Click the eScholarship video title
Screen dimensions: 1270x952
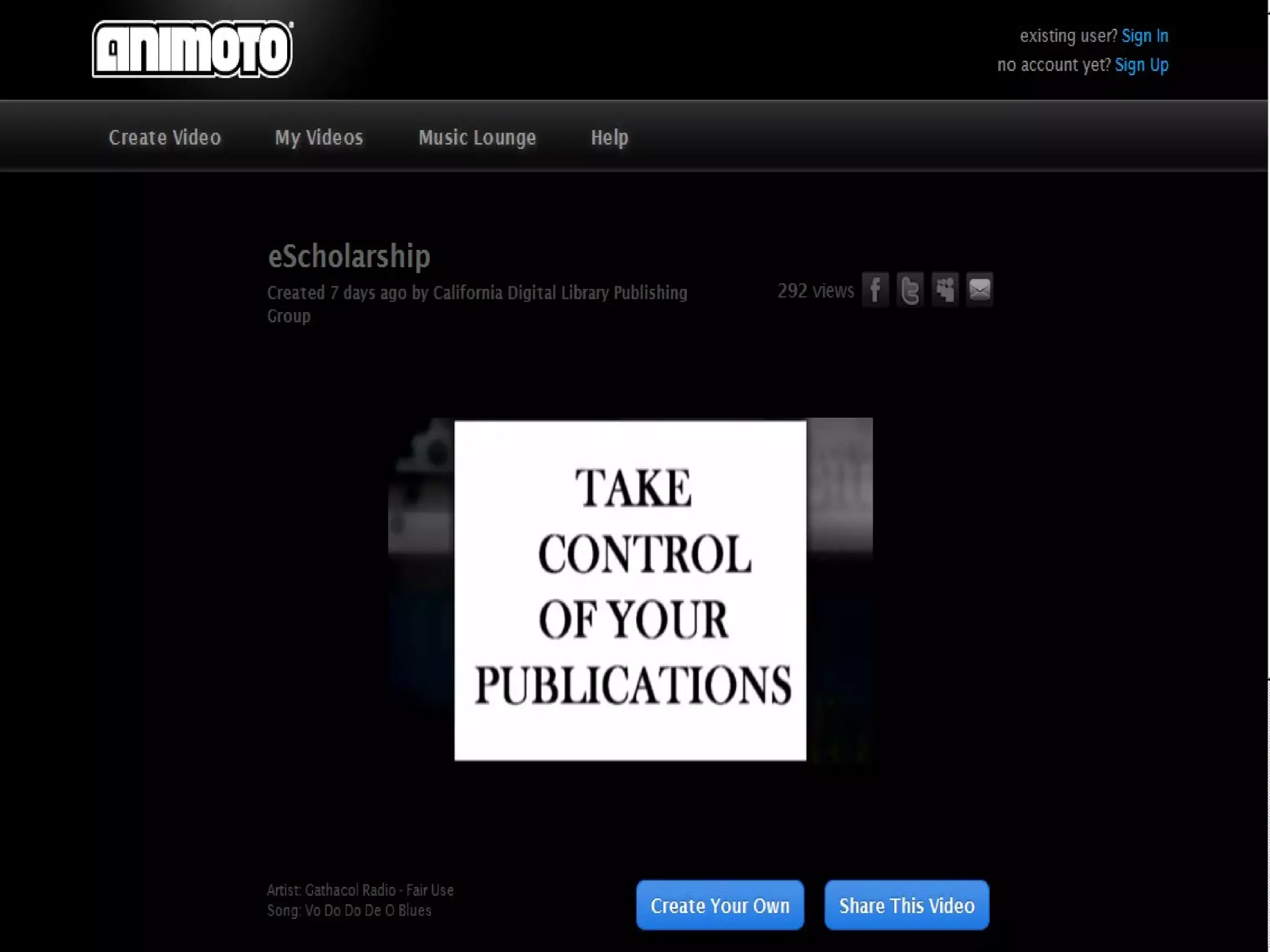[349, 256]
